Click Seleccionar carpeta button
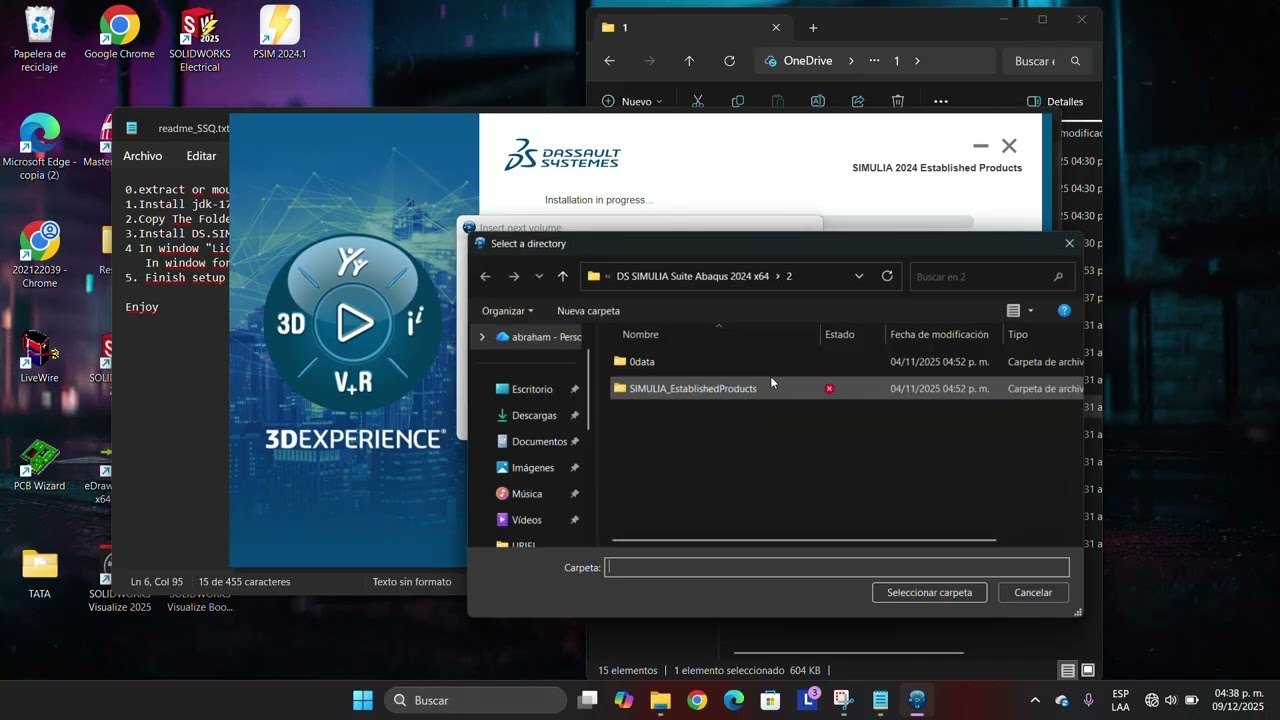Image resolution: width=1280 pixels, height=720 pixels. point(929,592)
